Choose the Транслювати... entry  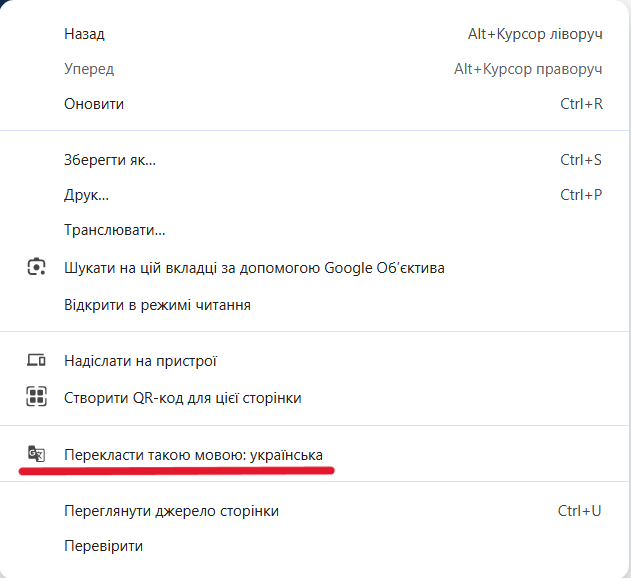click(114, 230)
